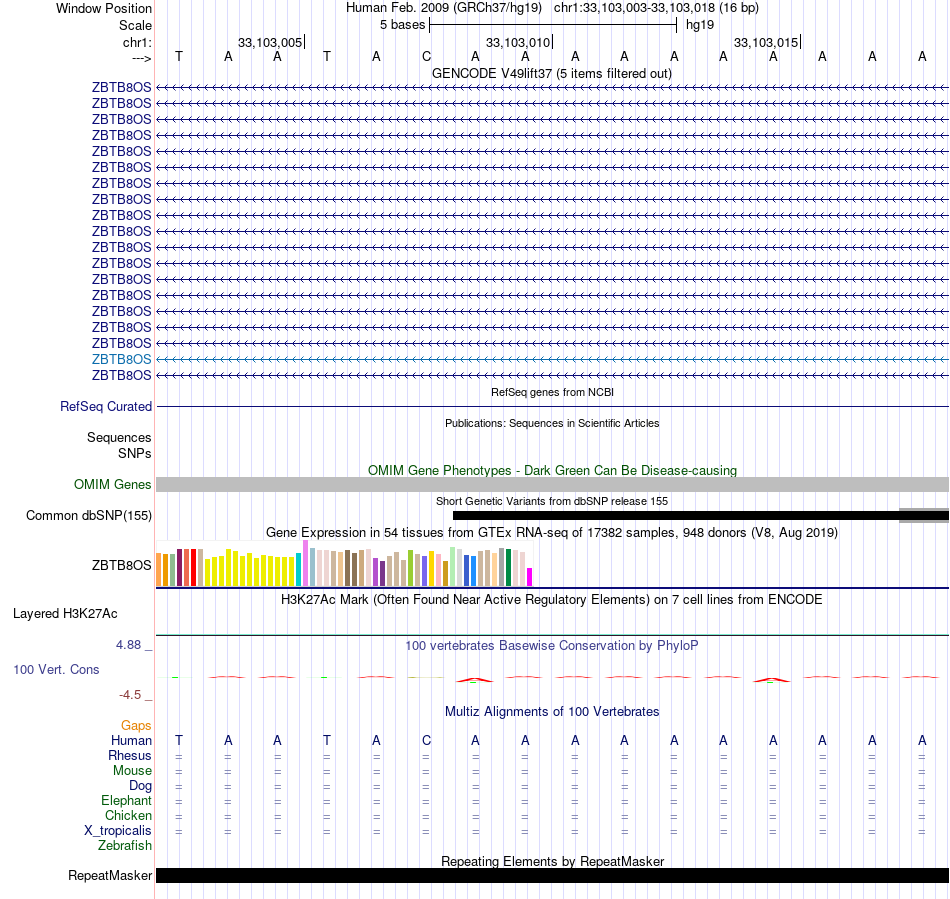Click the hg19 label beside scale bar
This screenshot has width=950, height=899.
click(x=700, y=25)
